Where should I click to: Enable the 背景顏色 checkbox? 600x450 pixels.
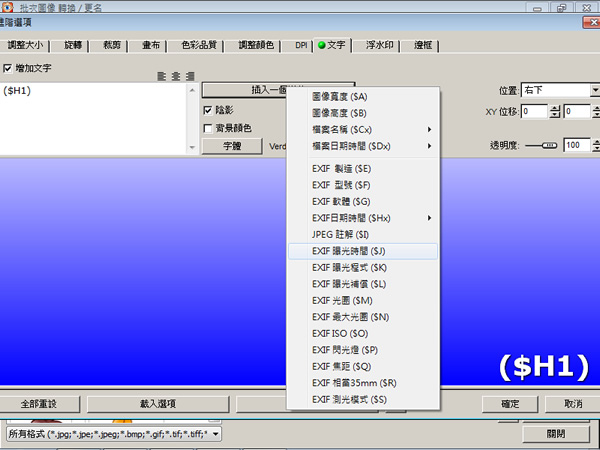click(208, 128)
